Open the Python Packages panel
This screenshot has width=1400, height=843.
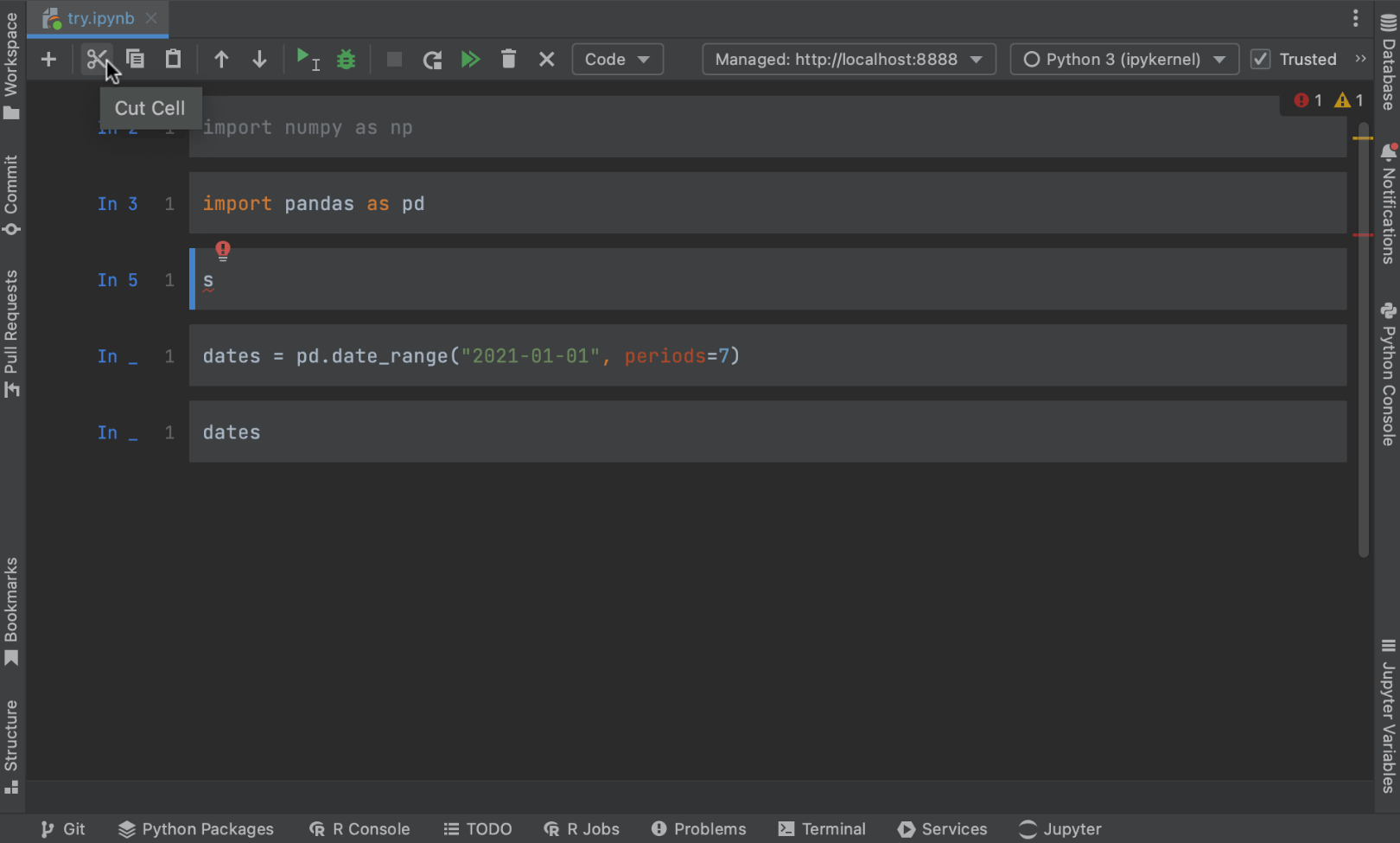click(196, 829)
